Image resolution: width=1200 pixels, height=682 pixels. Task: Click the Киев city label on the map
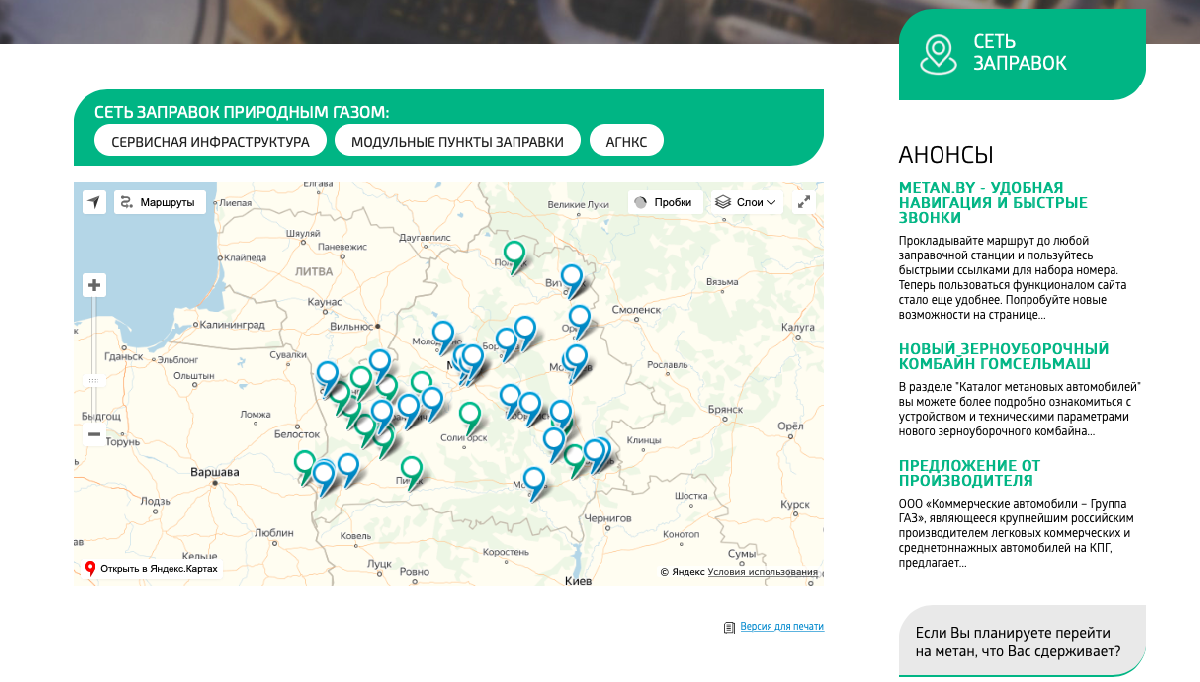pyautogui.click(x=579, y=581)
